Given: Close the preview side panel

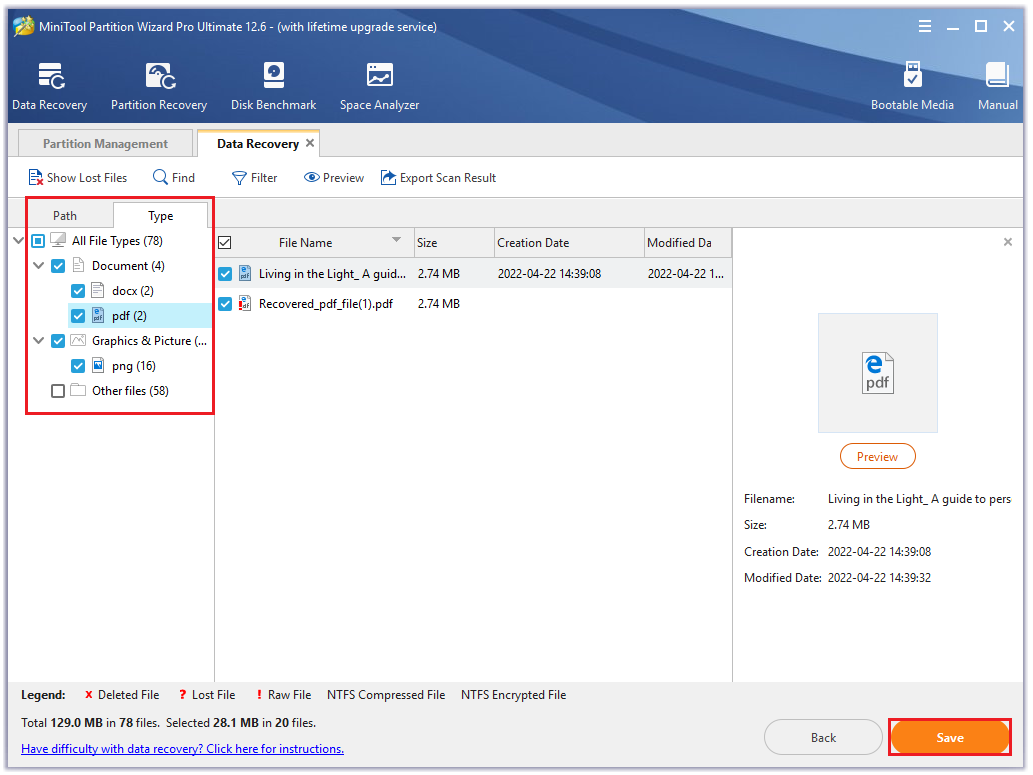Looking at the screenshot, I should [x=1007, y=242].
